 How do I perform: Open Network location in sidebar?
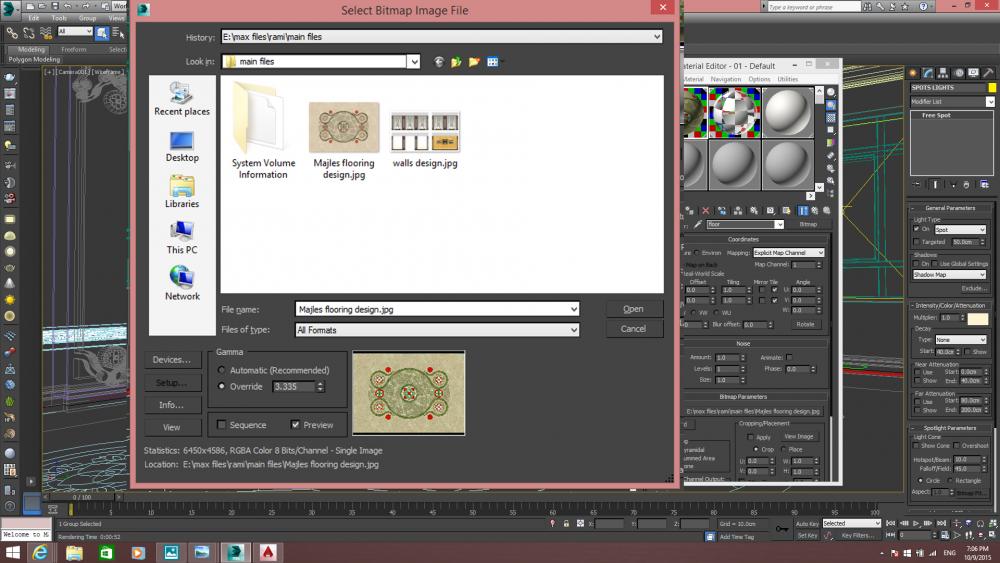[182, 283]
